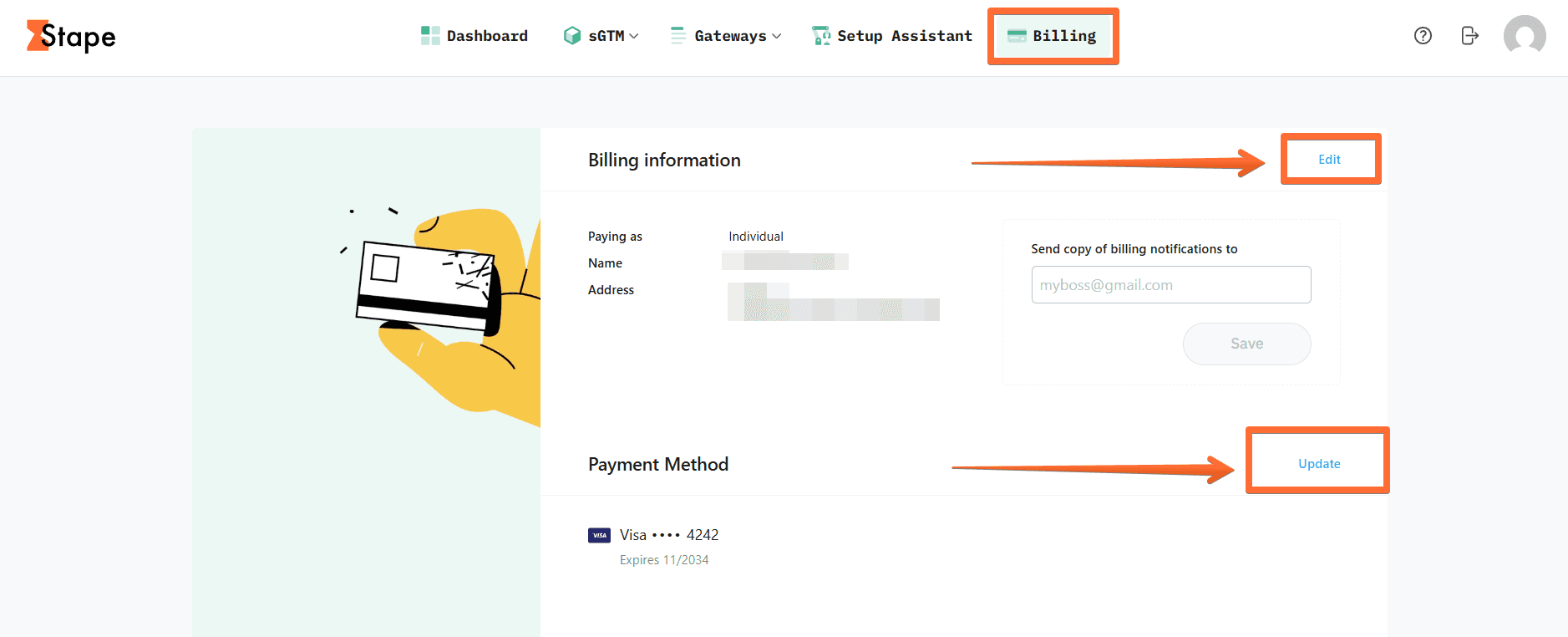Go to the Dashboard menu item
The width and height of the screenshot is (1568, 637).
(x=487, y=36)
